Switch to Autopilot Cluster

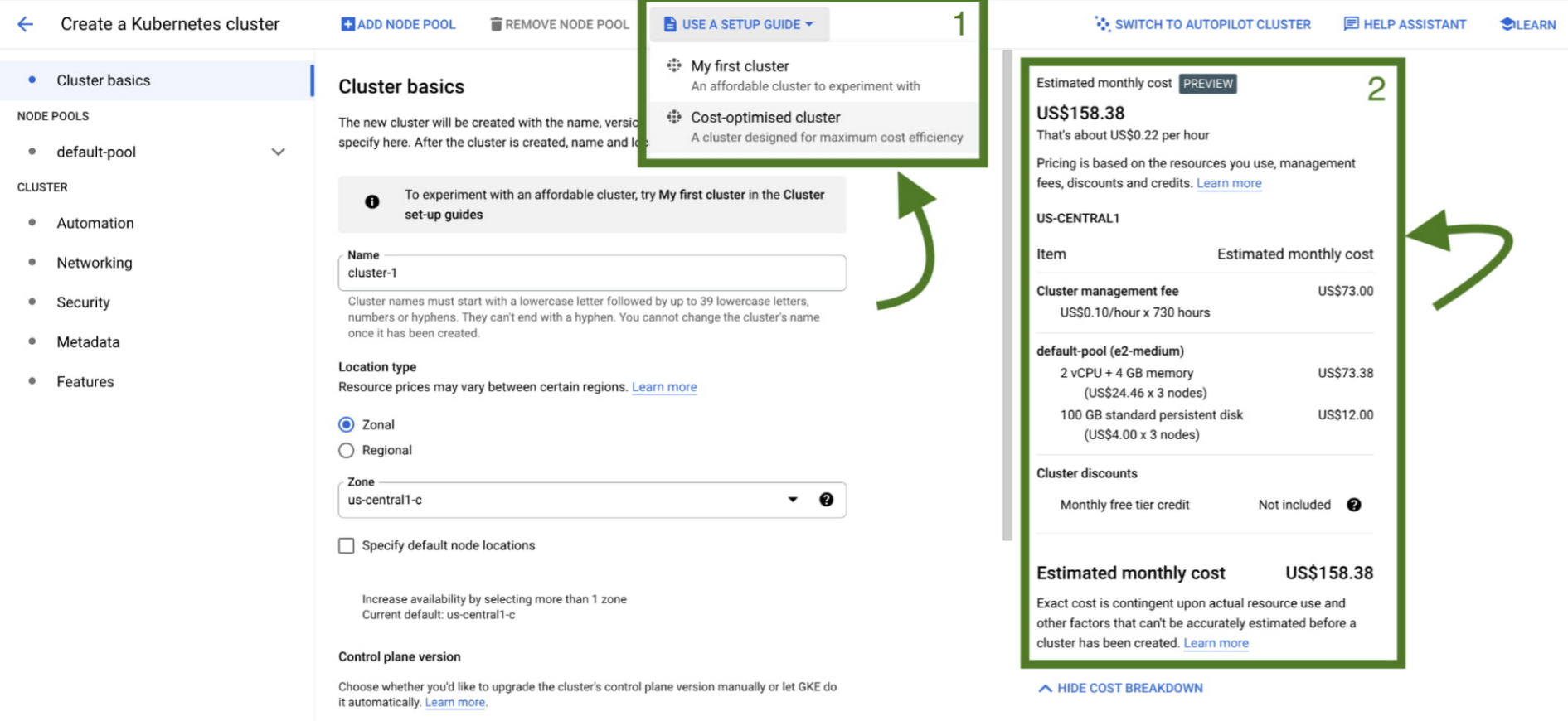pyautogui.click(x=1203, y=25)
